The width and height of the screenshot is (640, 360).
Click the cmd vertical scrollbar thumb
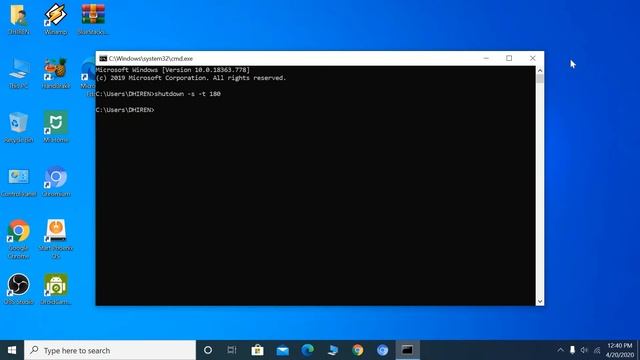coord(540,79)
